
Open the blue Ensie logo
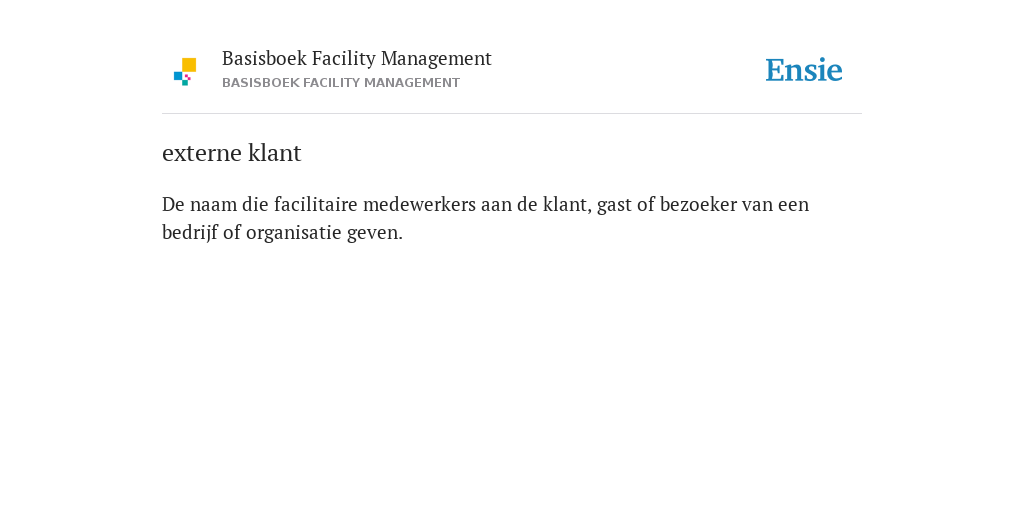(x=804, y=70)
